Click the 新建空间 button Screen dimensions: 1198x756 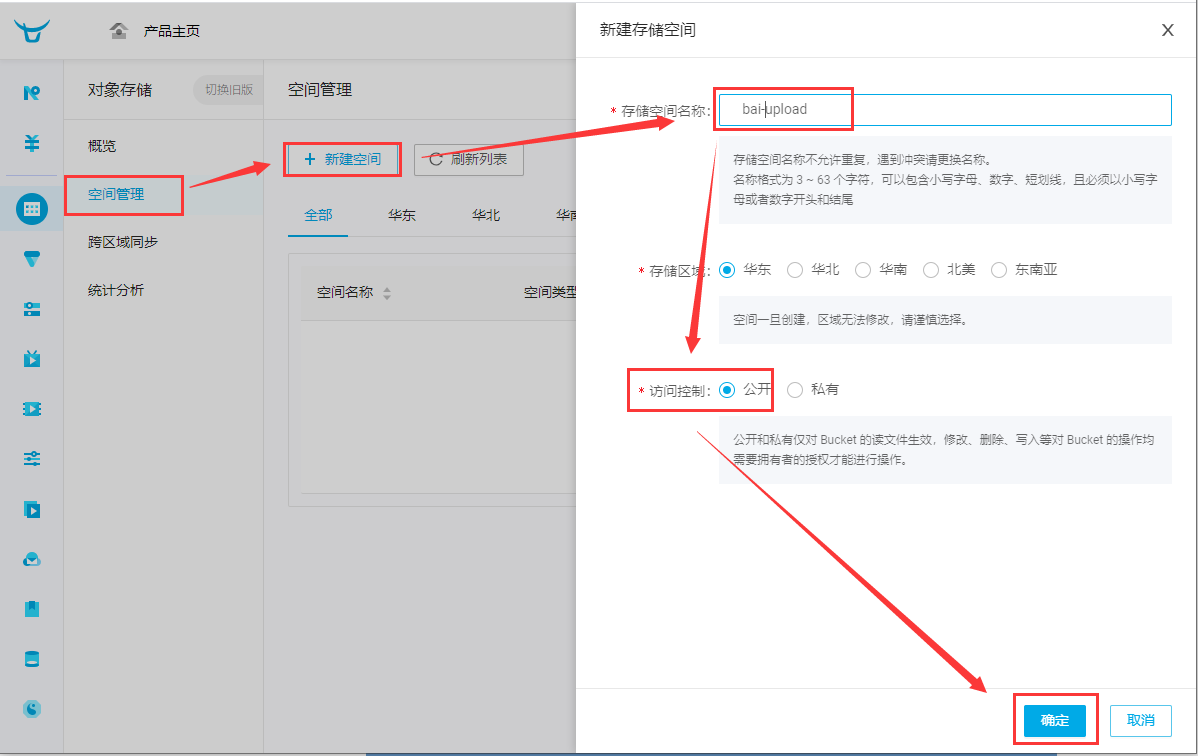coord(342,159)
